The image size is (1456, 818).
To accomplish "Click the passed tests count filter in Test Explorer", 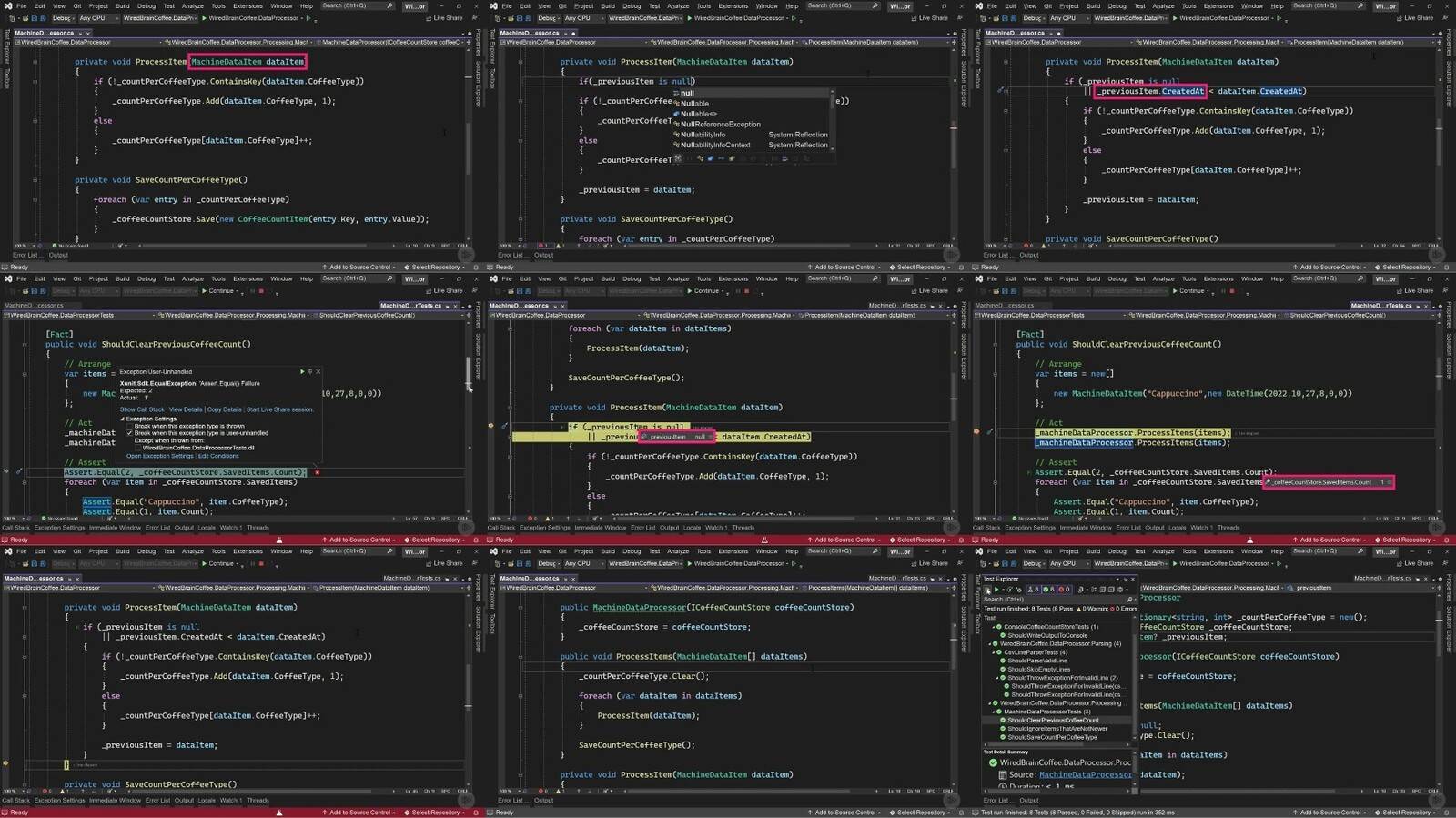I will [1047, 590].
